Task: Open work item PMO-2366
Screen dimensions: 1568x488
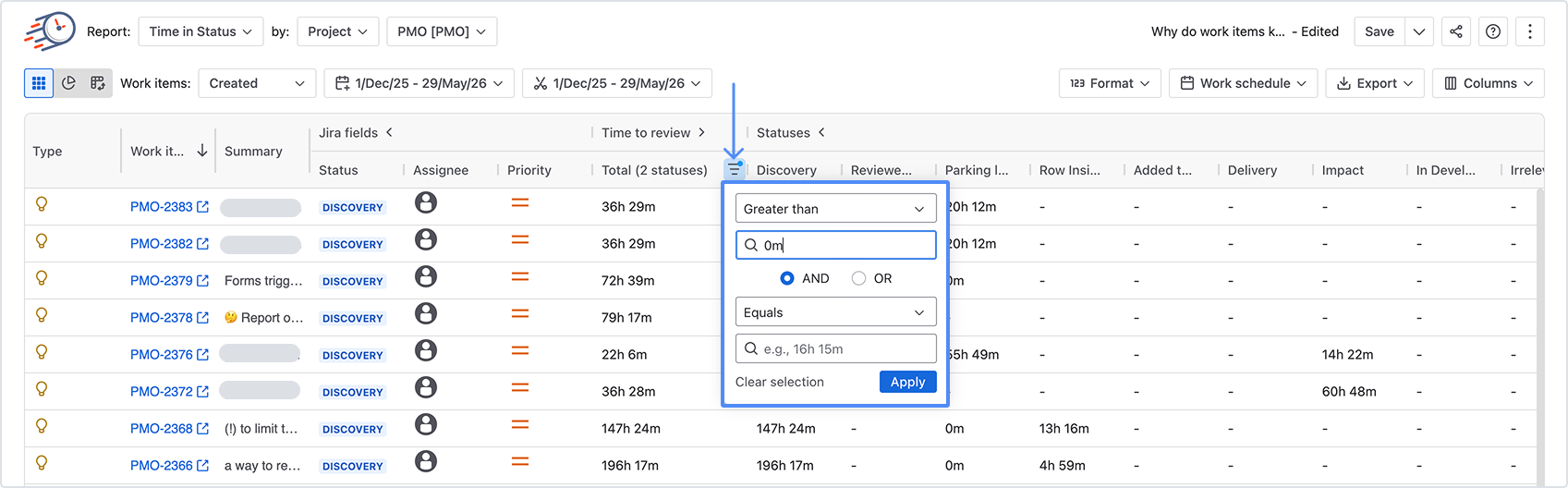Action: 162,466
